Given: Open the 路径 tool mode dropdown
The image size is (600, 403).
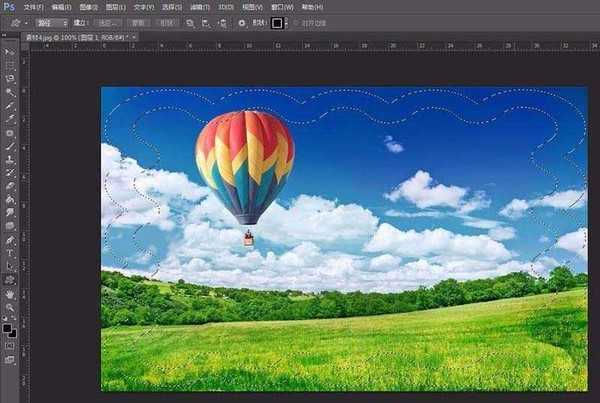Looking at the screenshot, I should click(50, 22).
